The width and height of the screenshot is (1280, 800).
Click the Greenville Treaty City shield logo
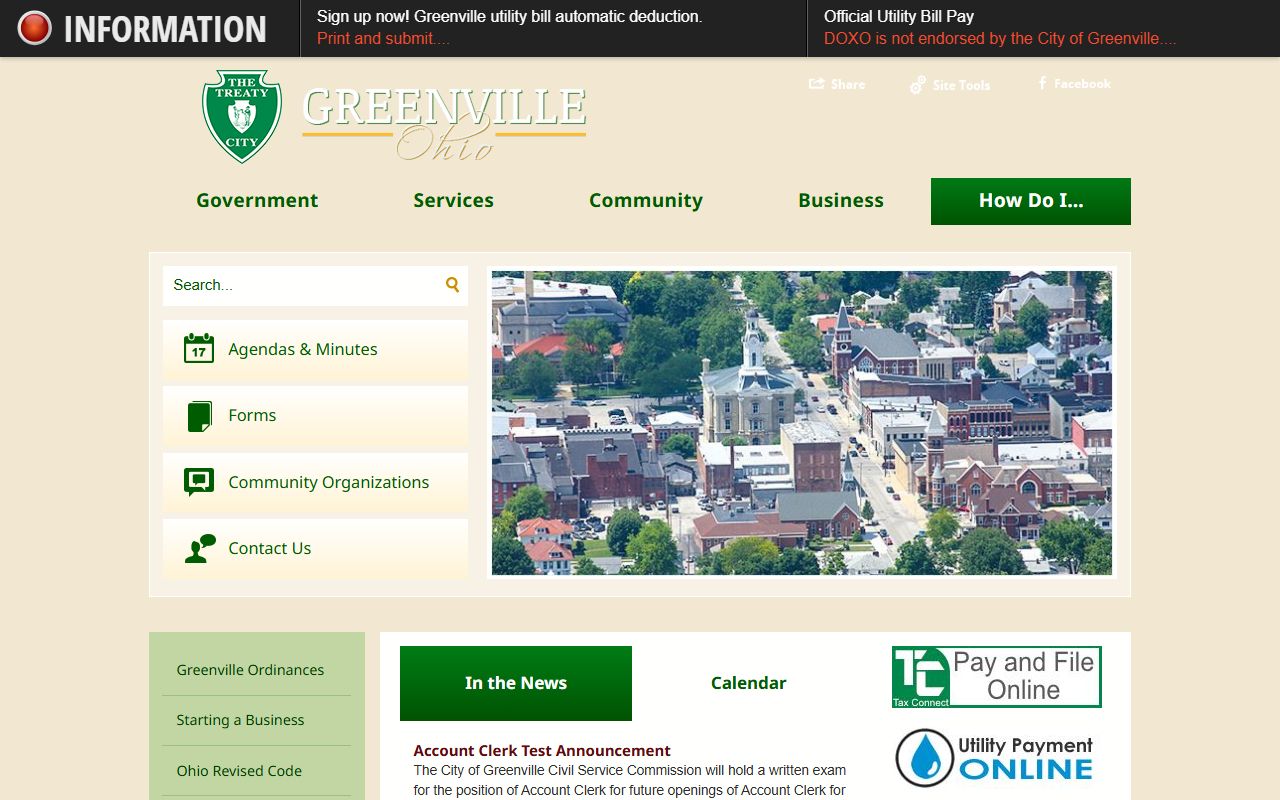point(242,116)
